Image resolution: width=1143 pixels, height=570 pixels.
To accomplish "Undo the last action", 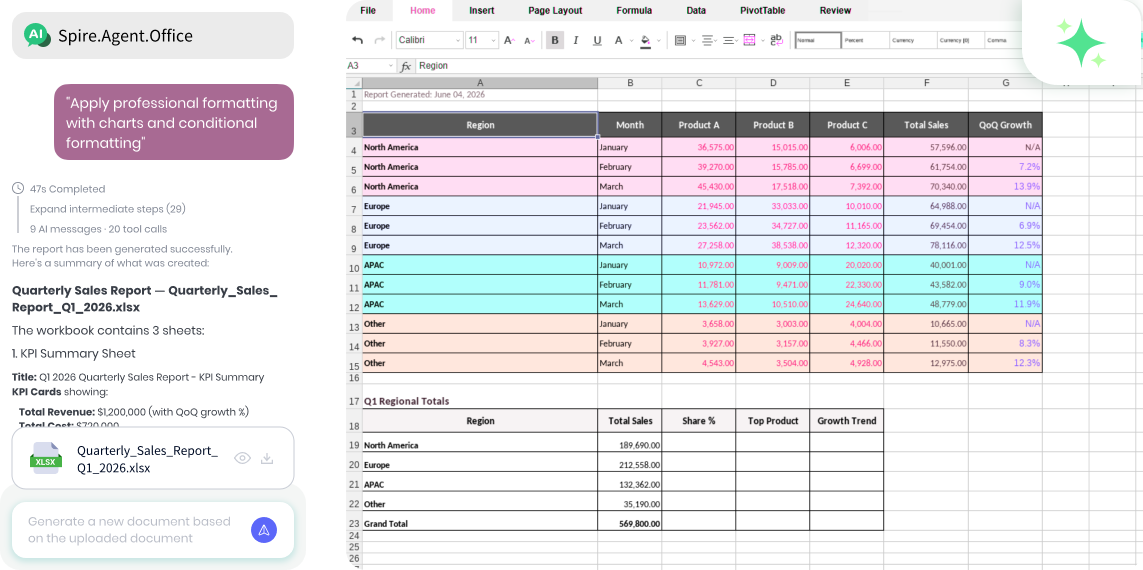I will tap(357, 41).
